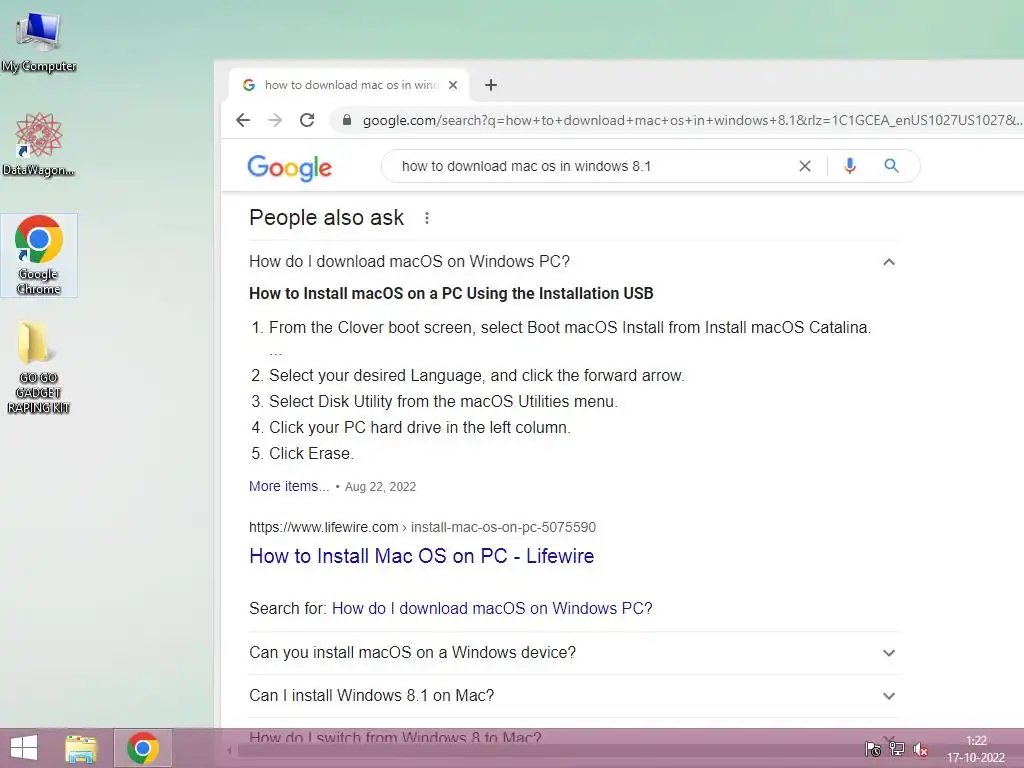Click the padlock site info icon
Screen dimensions: 1024x768
[347, 120]
